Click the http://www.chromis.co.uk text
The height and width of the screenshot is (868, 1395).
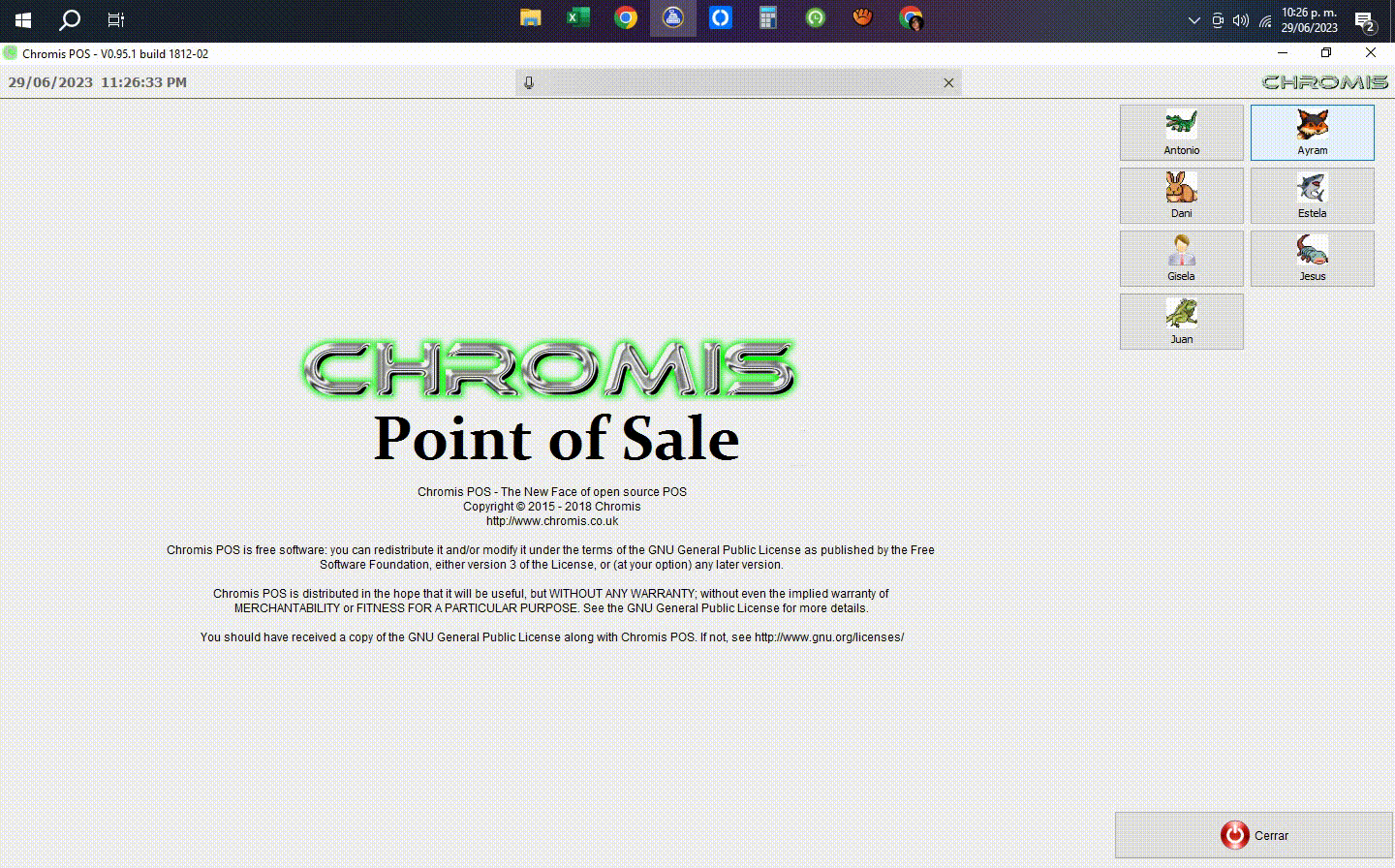pyautogui.click(x=552, y=521)
